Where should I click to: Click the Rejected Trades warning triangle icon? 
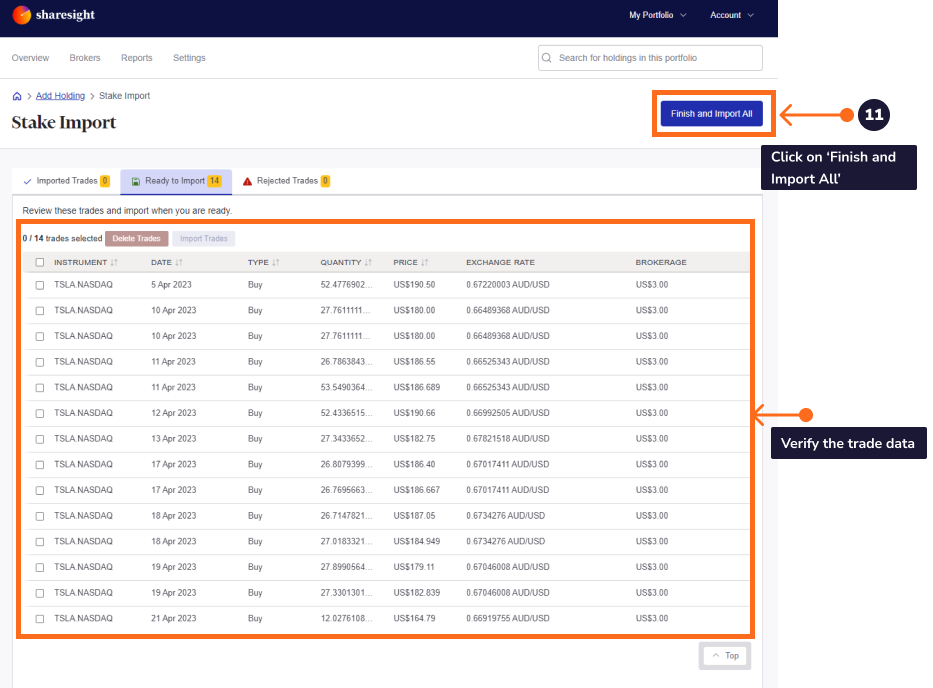click(x=248, y=181)
